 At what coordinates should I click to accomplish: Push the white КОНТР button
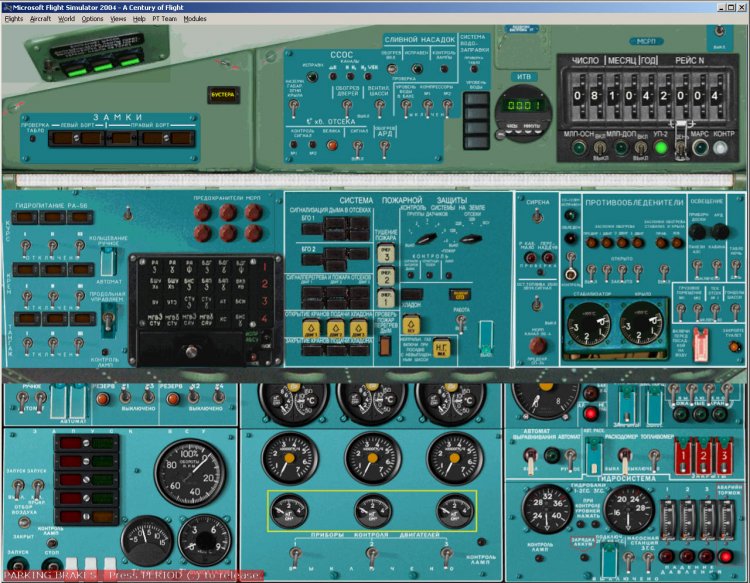(x=721, y=148)
